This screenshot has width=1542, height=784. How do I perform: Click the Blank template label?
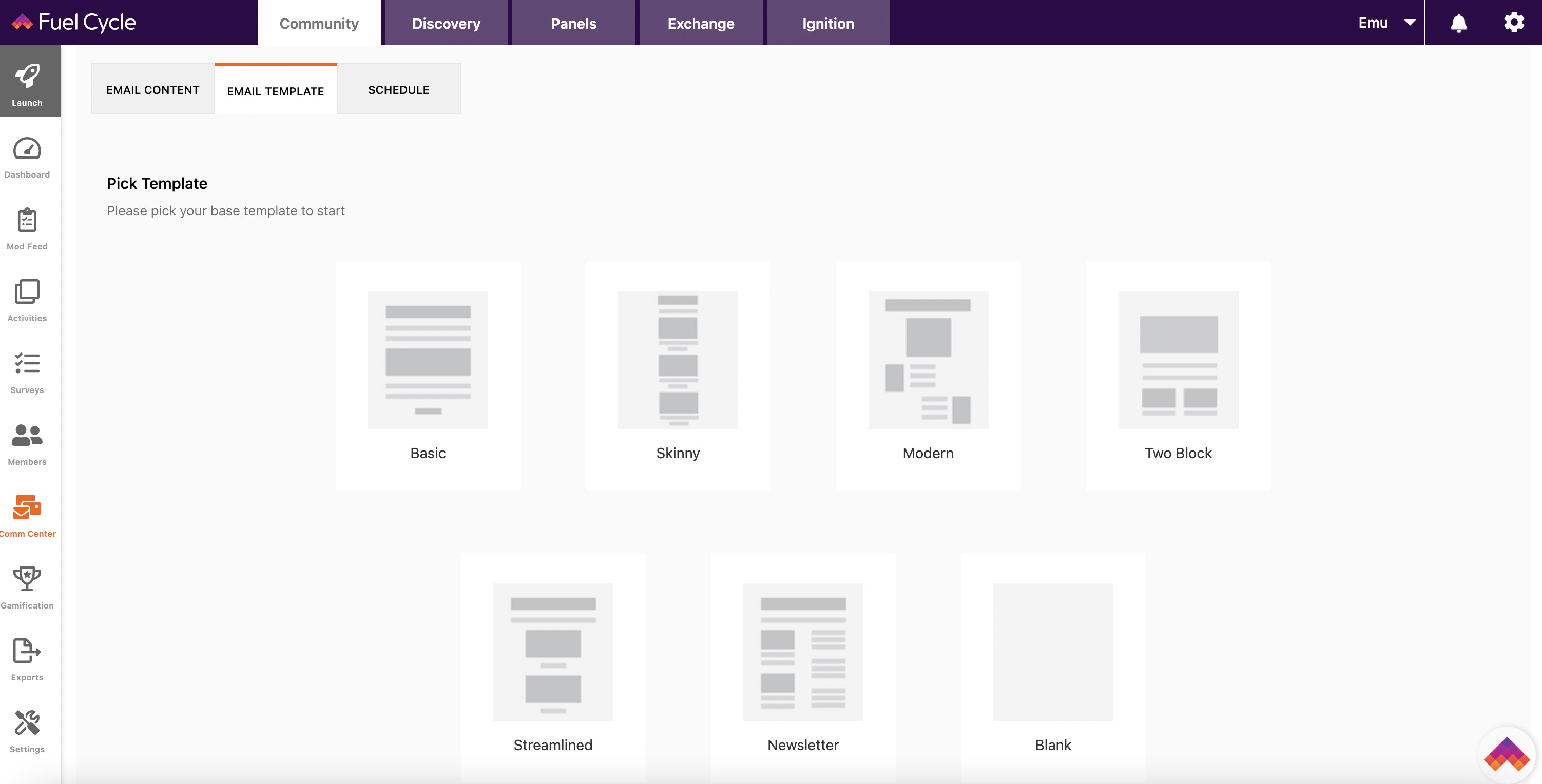[1053, 745]
